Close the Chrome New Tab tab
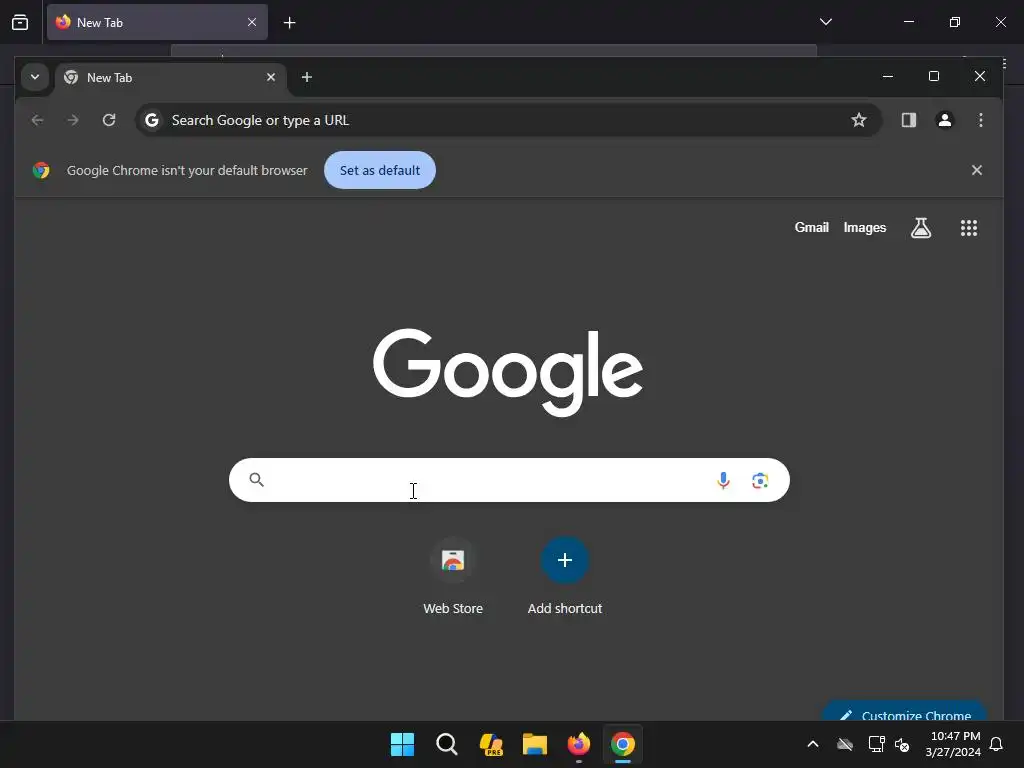The image size is (1024, 768). tap(271, 77)
